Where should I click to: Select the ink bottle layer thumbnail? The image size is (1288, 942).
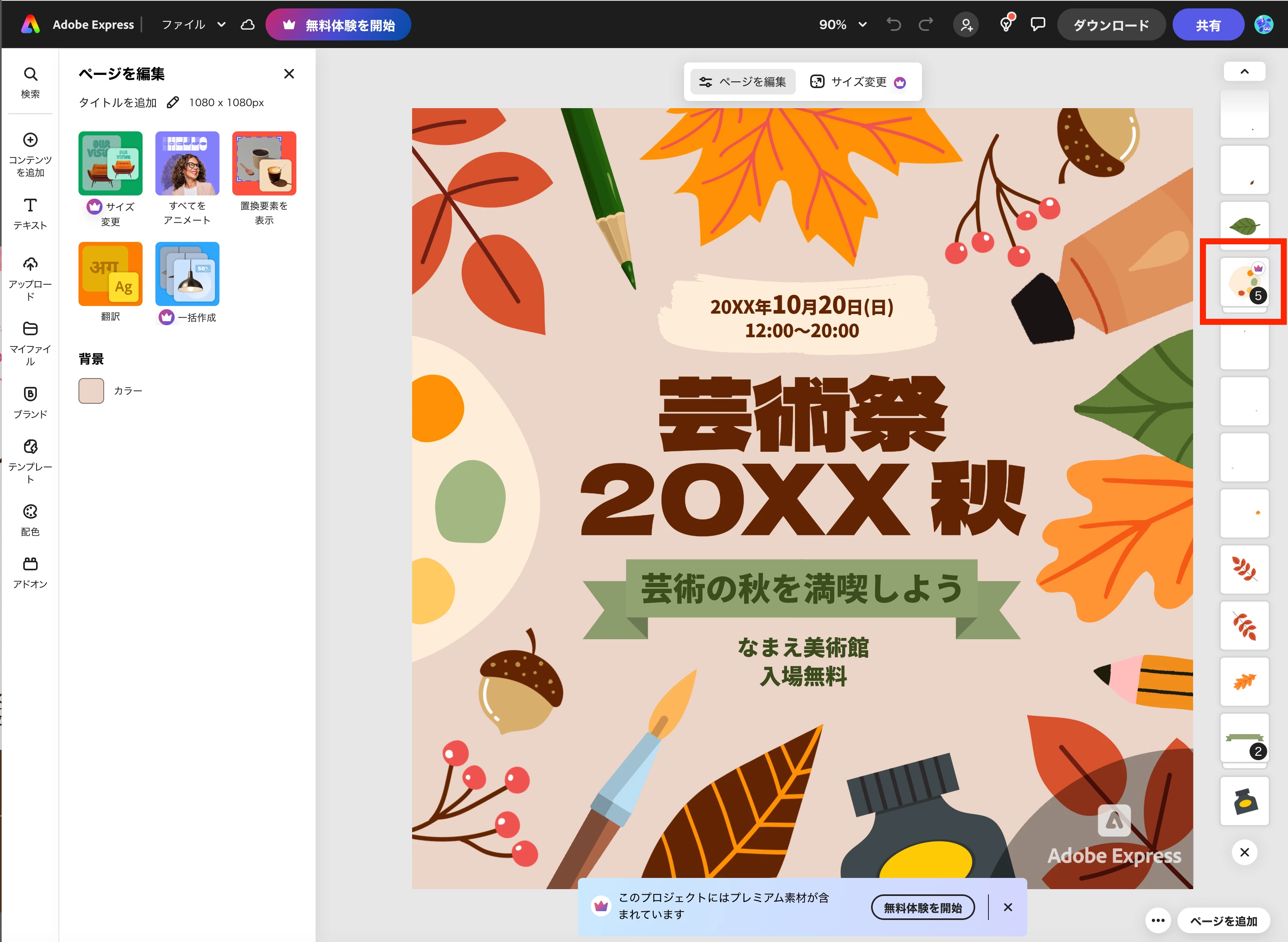(1244, 801)
